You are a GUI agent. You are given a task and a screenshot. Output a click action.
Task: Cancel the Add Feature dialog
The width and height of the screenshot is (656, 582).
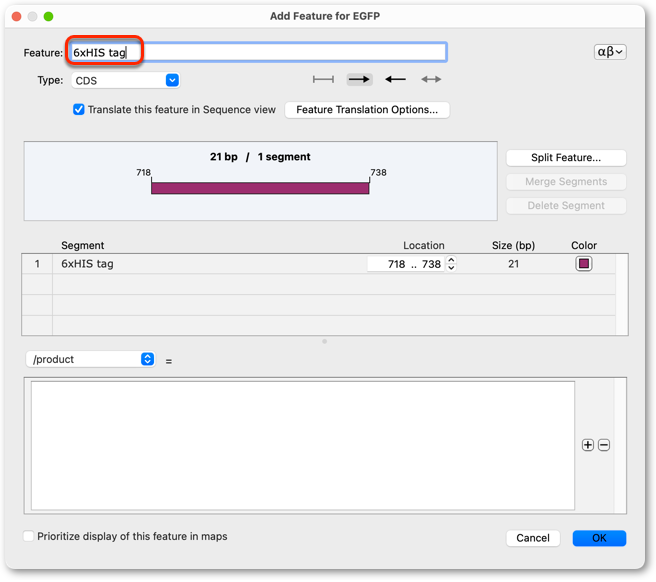tap(533, 538)
